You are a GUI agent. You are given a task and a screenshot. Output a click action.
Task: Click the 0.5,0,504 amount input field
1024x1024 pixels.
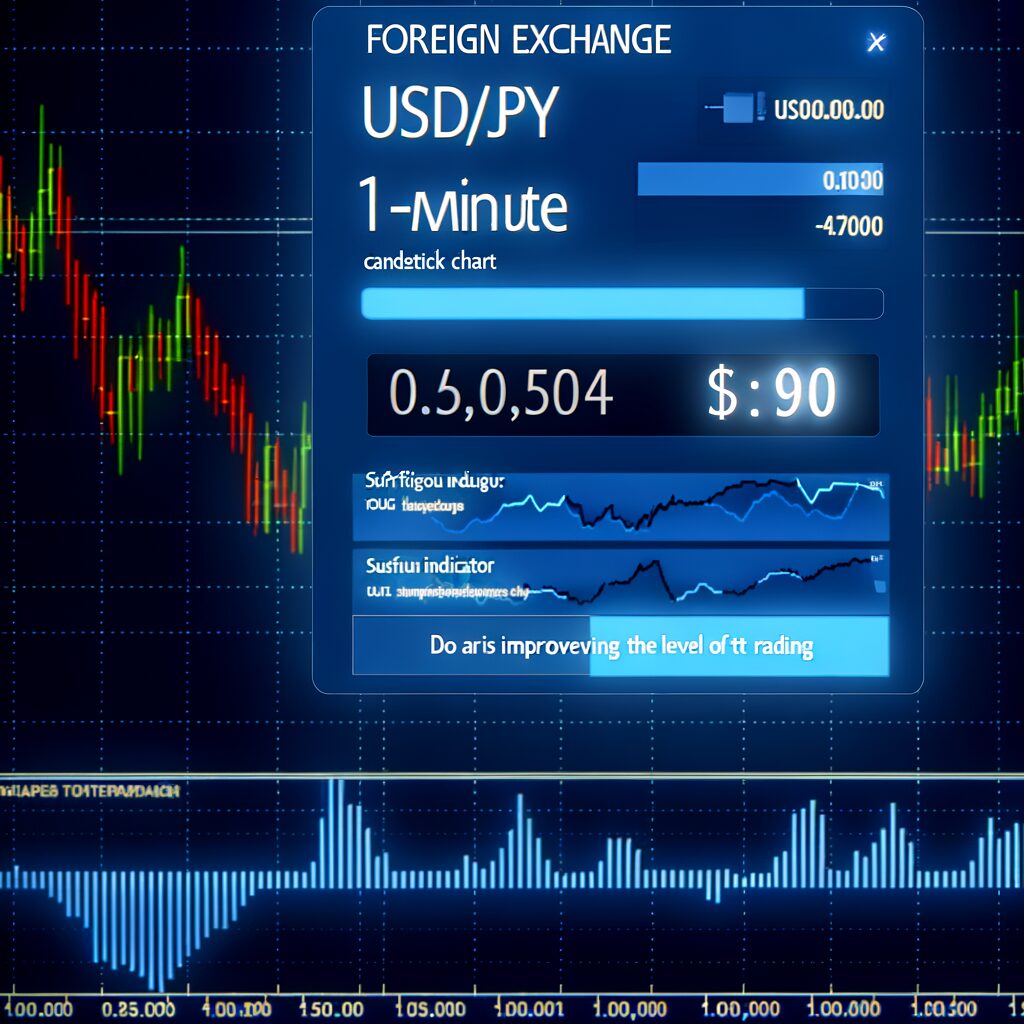(500, 394)
